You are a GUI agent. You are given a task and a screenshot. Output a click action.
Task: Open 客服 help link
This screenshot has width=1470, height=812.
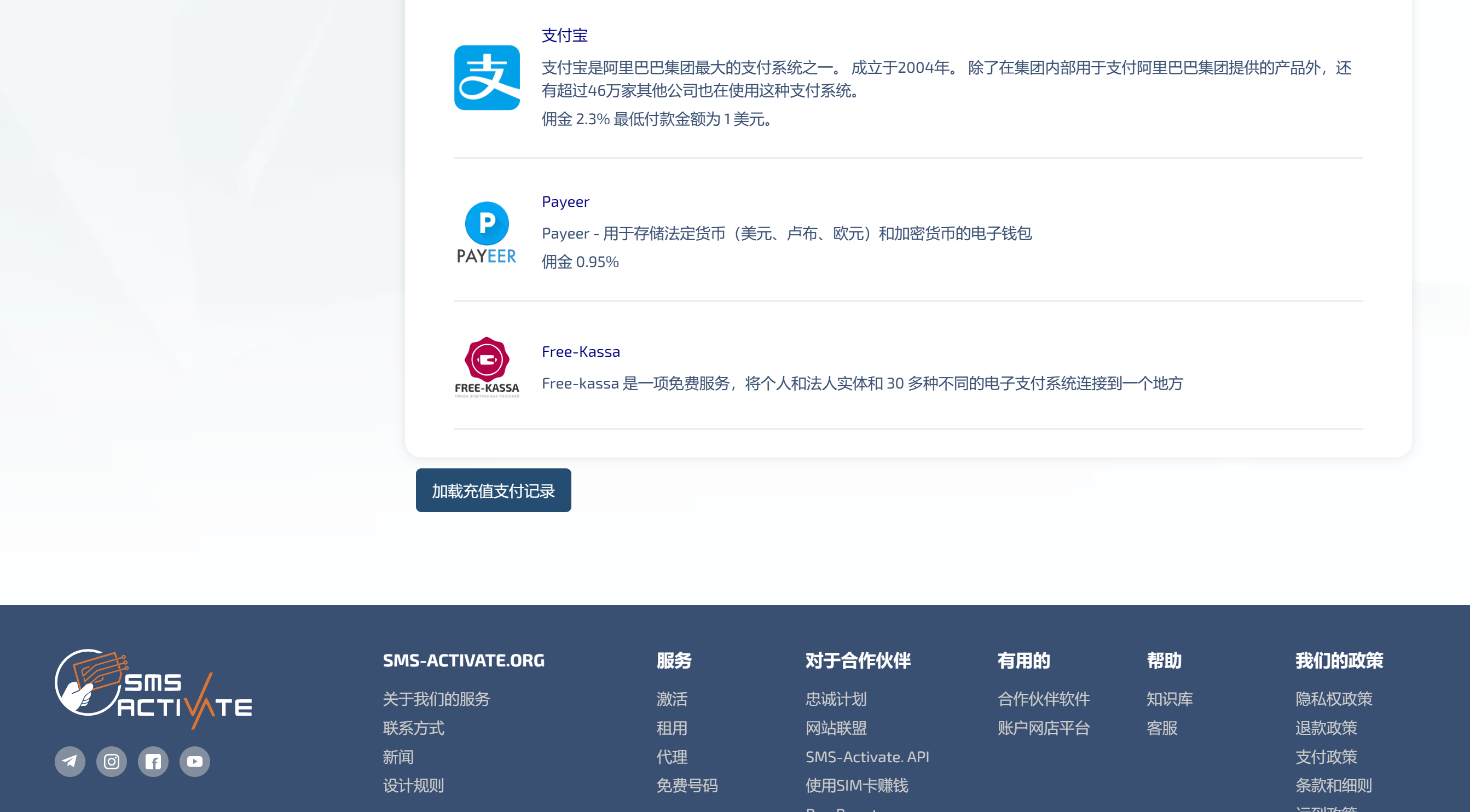pyautogui.click(x=1162, y=728)
